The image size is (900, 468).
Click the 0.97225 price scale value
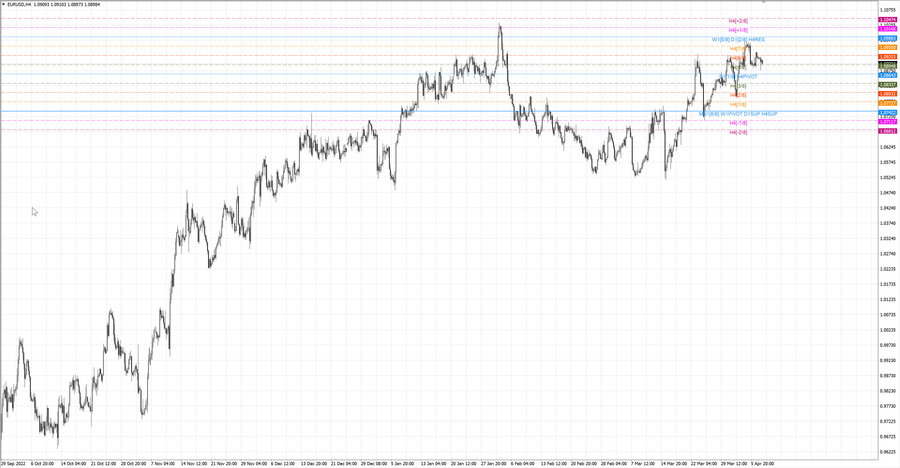coord(888,421)
